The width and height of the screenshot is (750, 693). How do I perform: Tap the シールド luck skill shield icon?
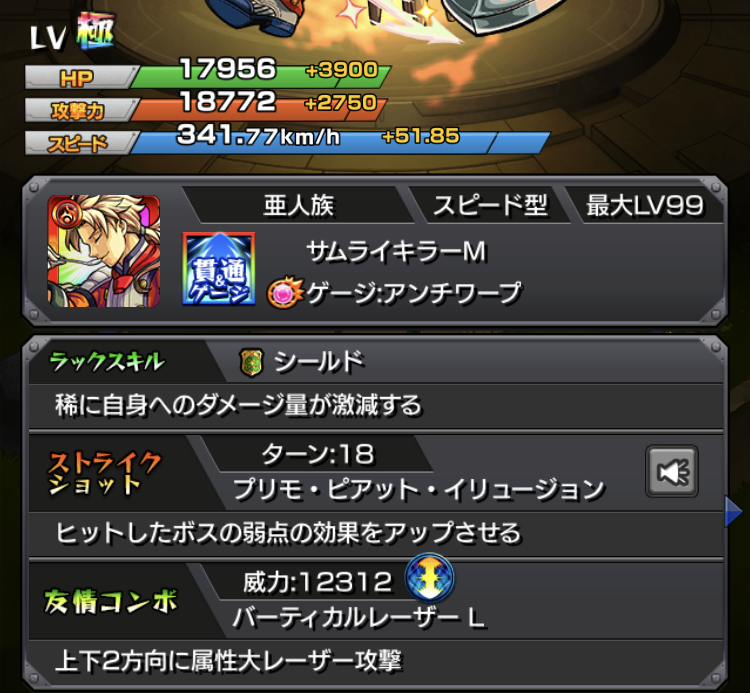click(x=251, y=363)
